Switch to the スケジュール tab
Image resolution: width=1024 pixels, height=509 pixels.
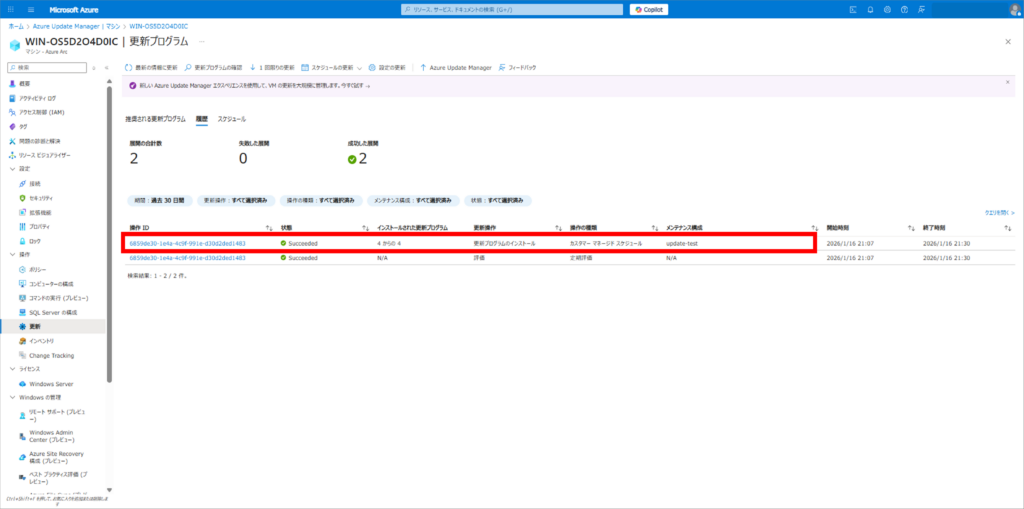click(231, 119)
